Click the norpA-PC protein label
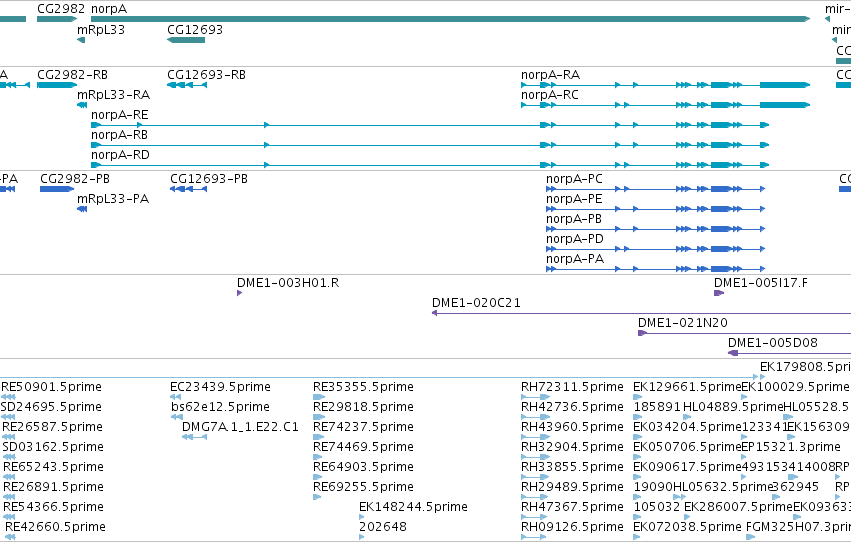Viewport: 851px width, 542px height. coord(574,178)
